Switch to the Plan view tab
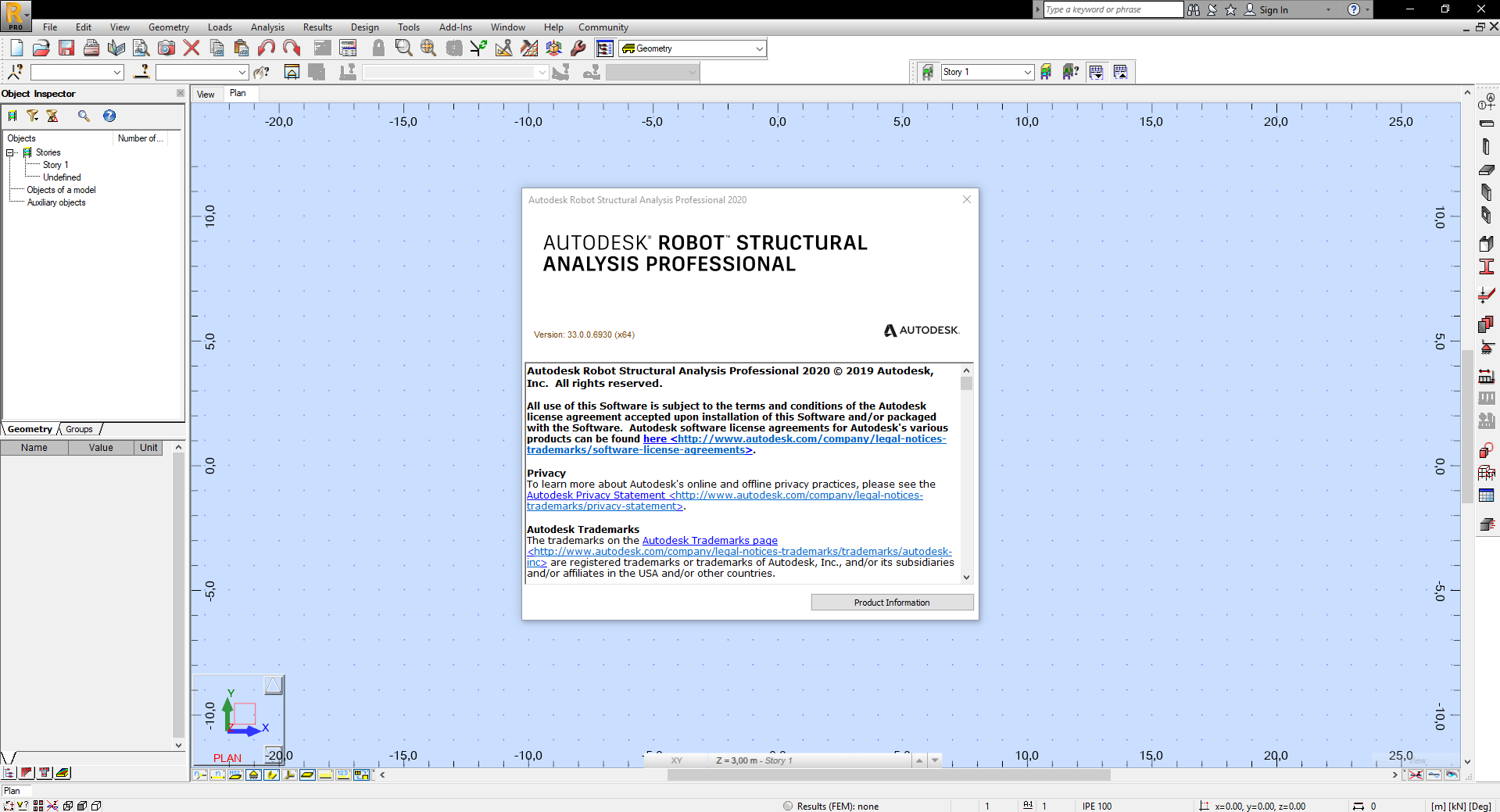Viewport: 1500px width, 812px height. point(238,93)
